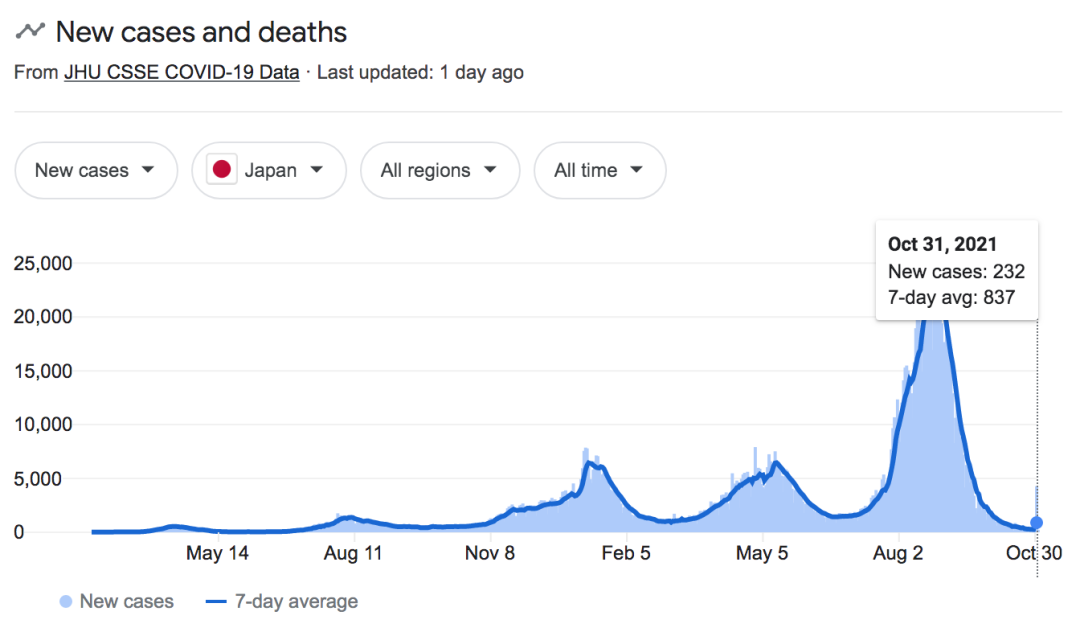This screenshot has width=1080, height=632.
Task: Click the New cases legend dot
Action: (x=66, y=602)
